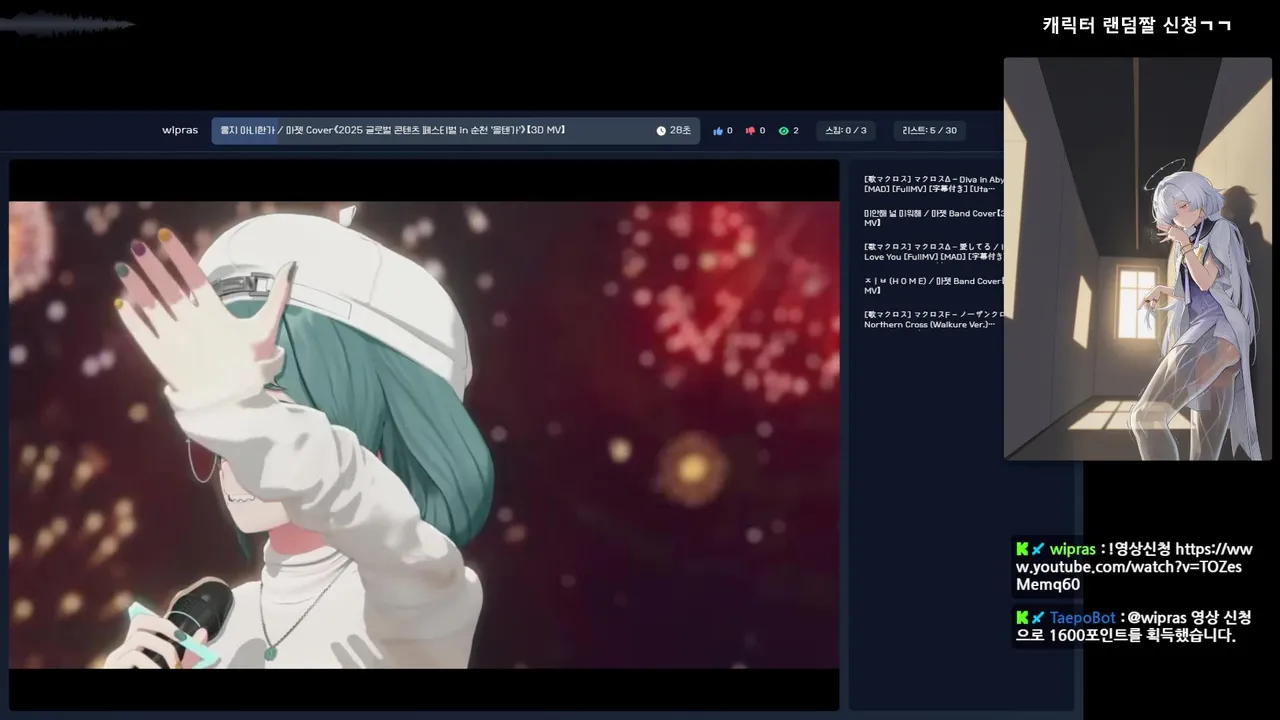Open the youtube.com link in wipras chat message
Image resolution: width=1280 pixels, height=720 pixels.
tap(1134, 567)
